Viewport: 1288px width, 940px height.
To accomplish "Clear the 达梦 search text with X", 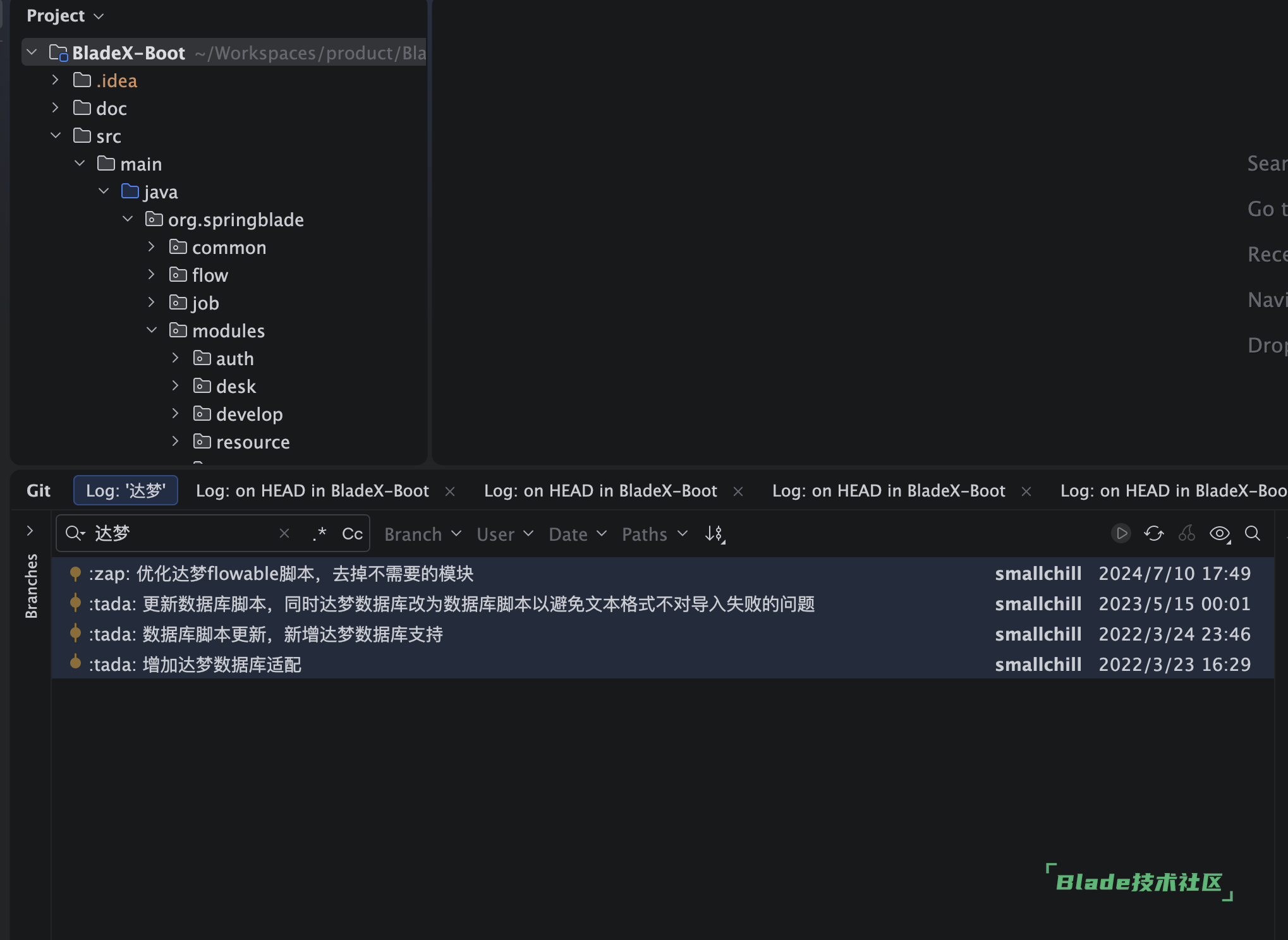I will pyautogui.click(x=284, y=534).
